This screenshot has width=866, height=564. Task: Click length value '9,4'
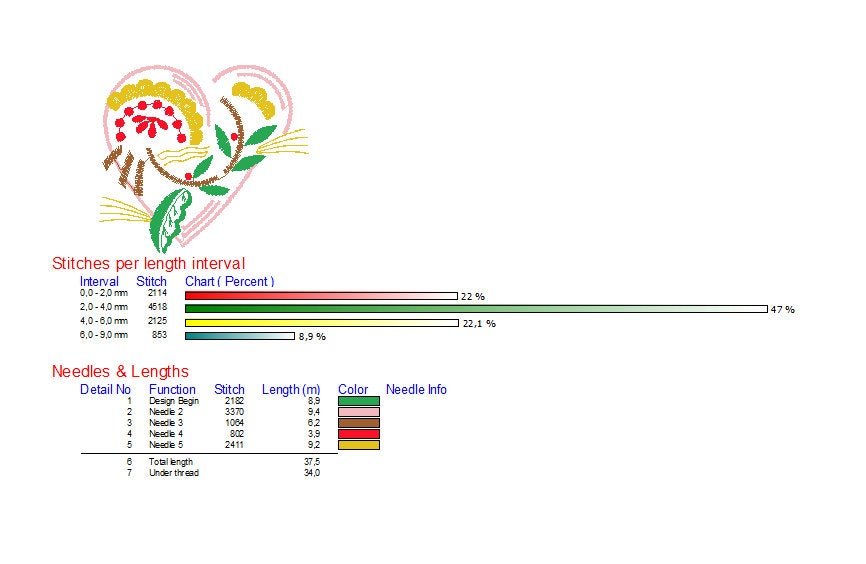(314, 412)
